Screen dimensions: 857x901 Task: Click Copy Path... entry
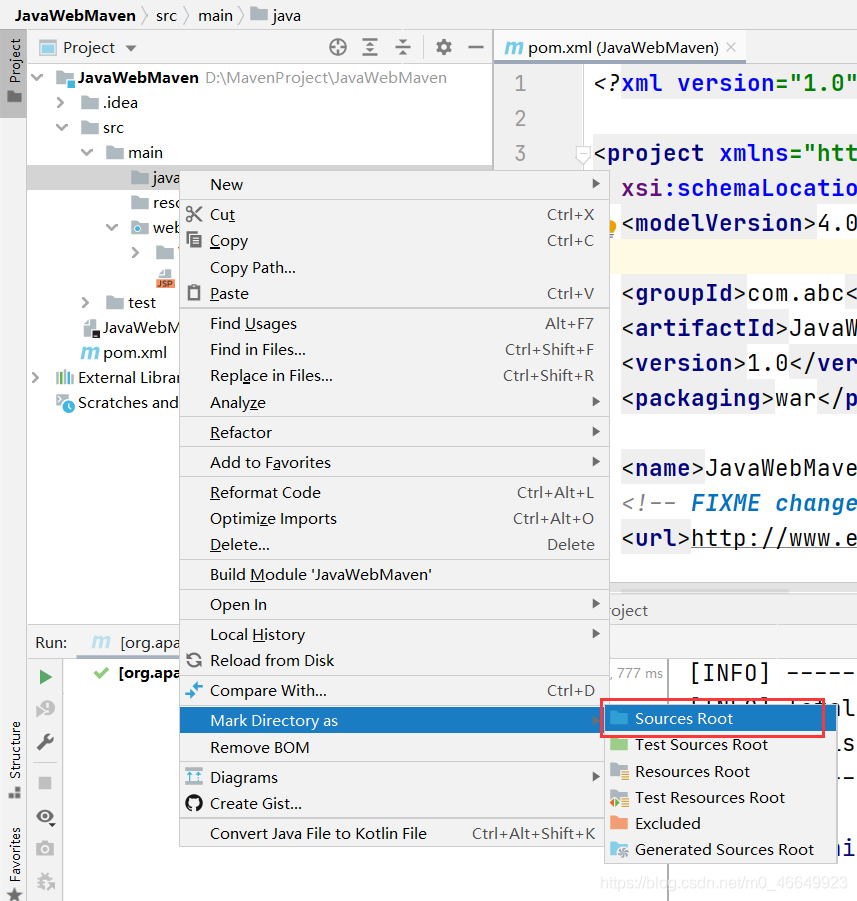(x=394, y=268)
